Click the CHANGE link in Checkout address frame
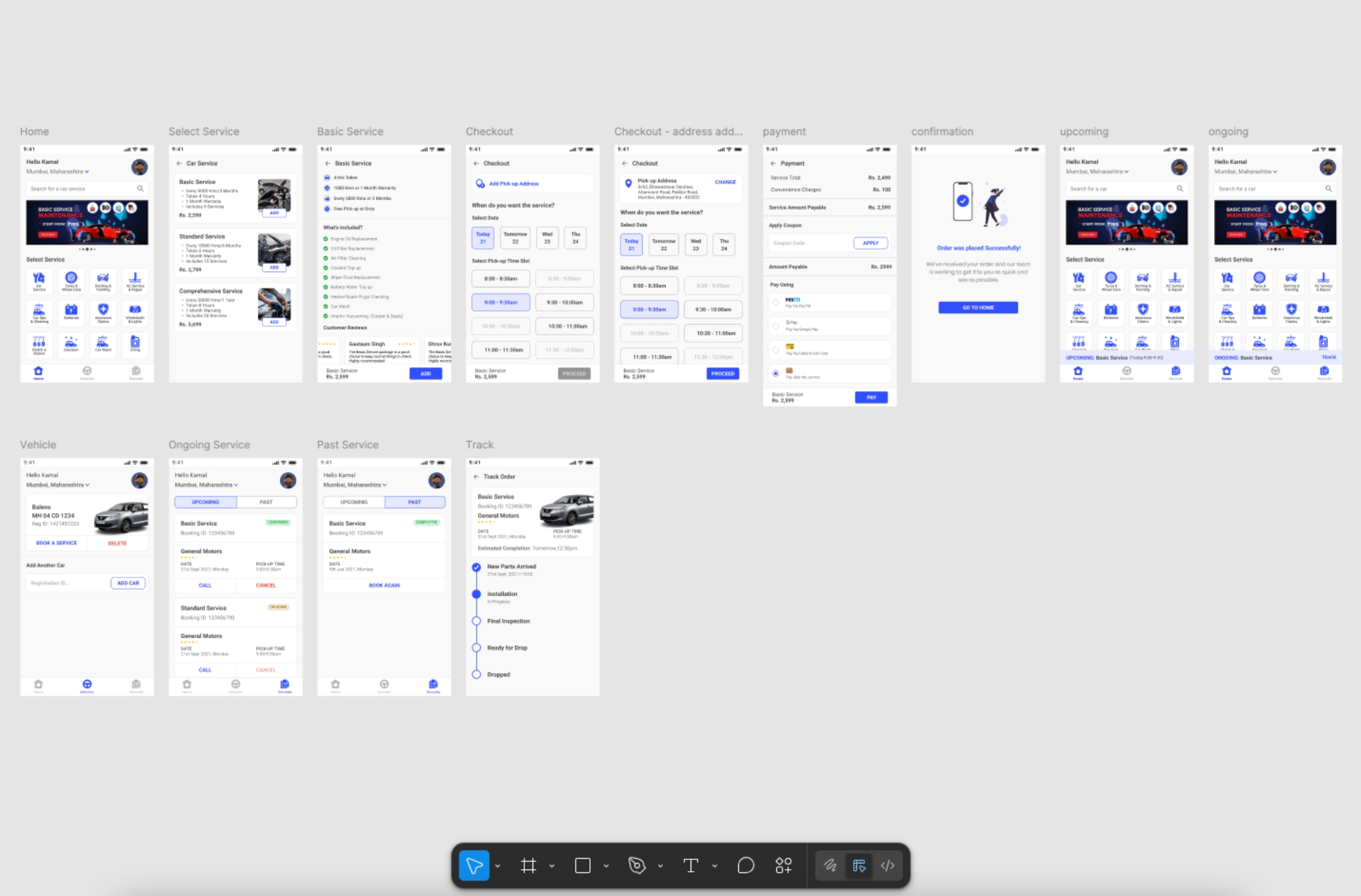 click(725, 182)
